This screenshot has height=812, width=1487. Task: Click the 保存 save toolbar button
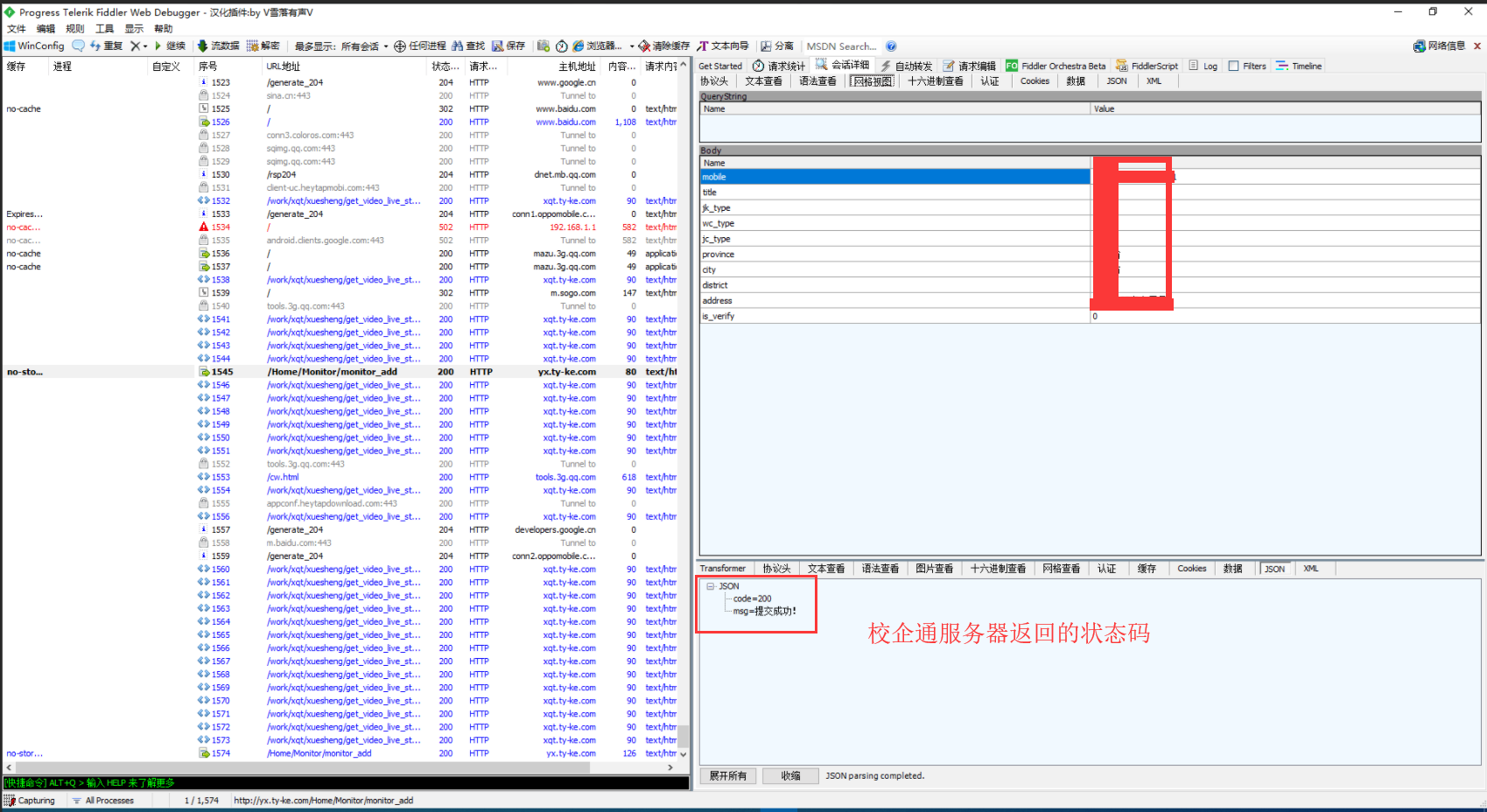[509, 45]
